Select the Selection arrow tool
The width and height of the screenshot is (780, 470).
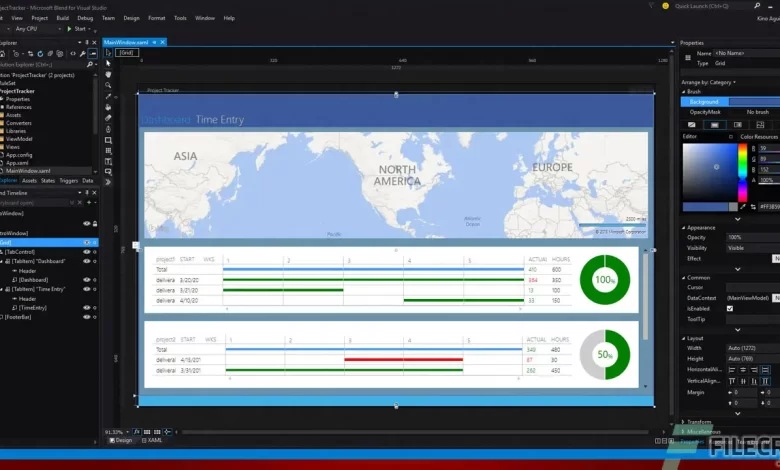(108, 52)
